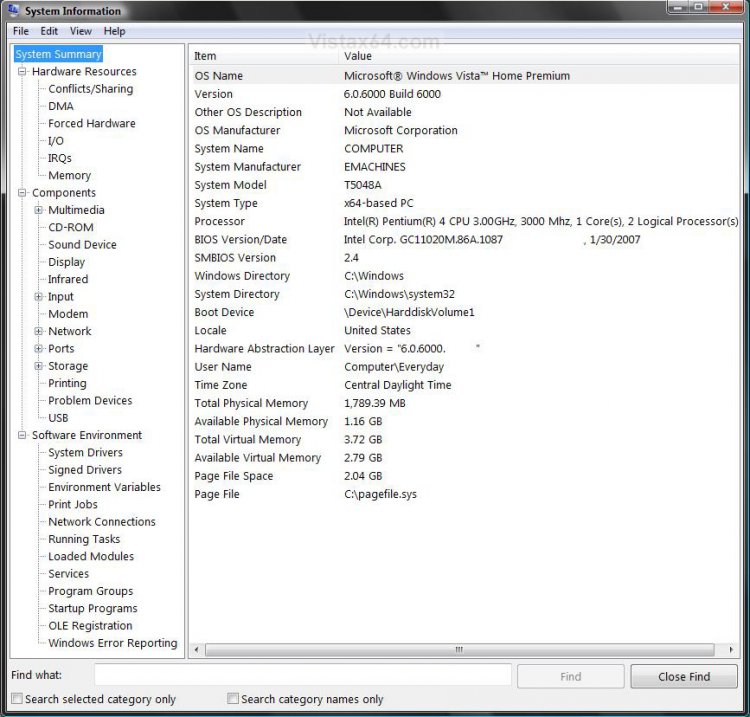Open Environment Variables tree item
750x717 pixels.
coord(105,487)
